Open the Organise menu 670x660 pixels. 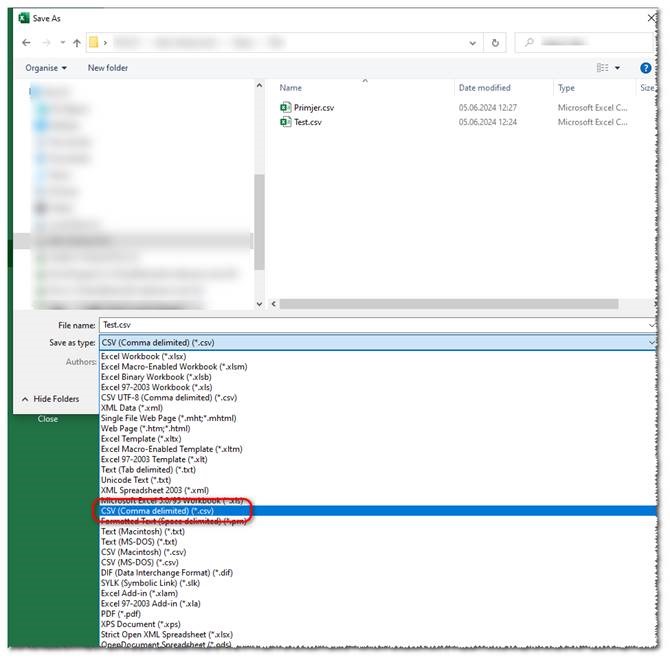46,68
